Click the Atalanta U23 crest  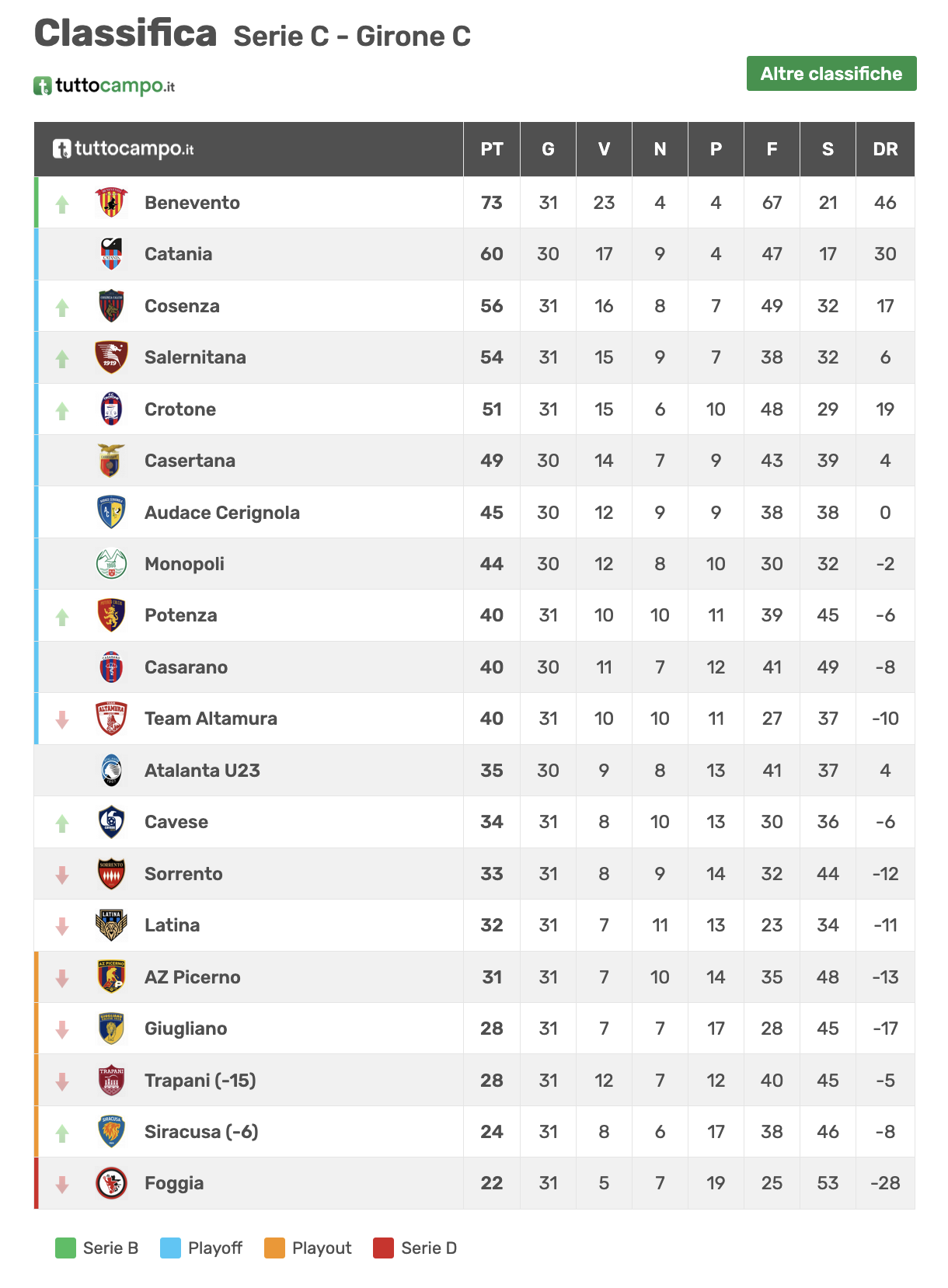[111, 771]
